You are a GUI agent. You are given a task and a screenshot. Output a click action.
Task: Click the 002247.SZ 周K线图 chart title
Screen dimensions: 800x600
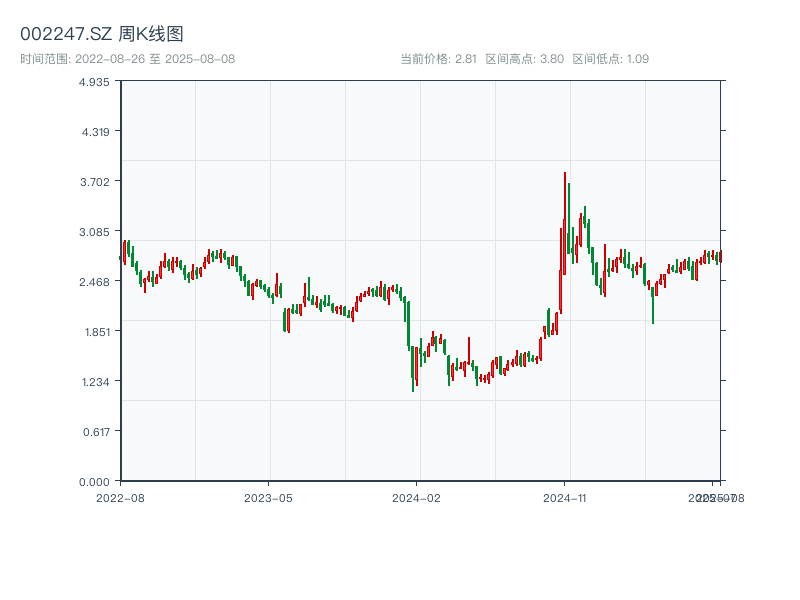[x=102, y=35]
